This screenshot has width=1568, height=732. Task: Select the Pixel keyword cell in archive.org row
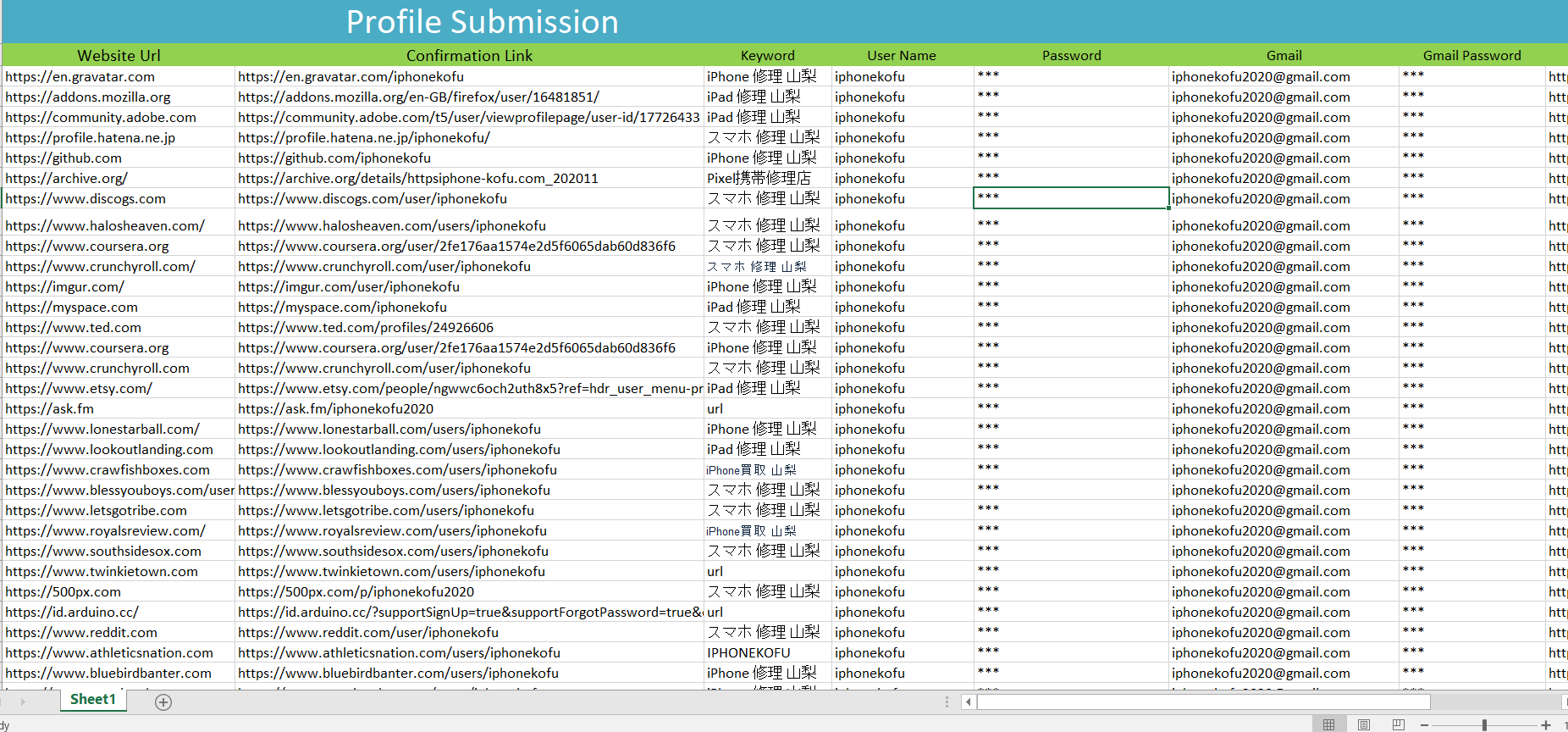tap(759, 178)
